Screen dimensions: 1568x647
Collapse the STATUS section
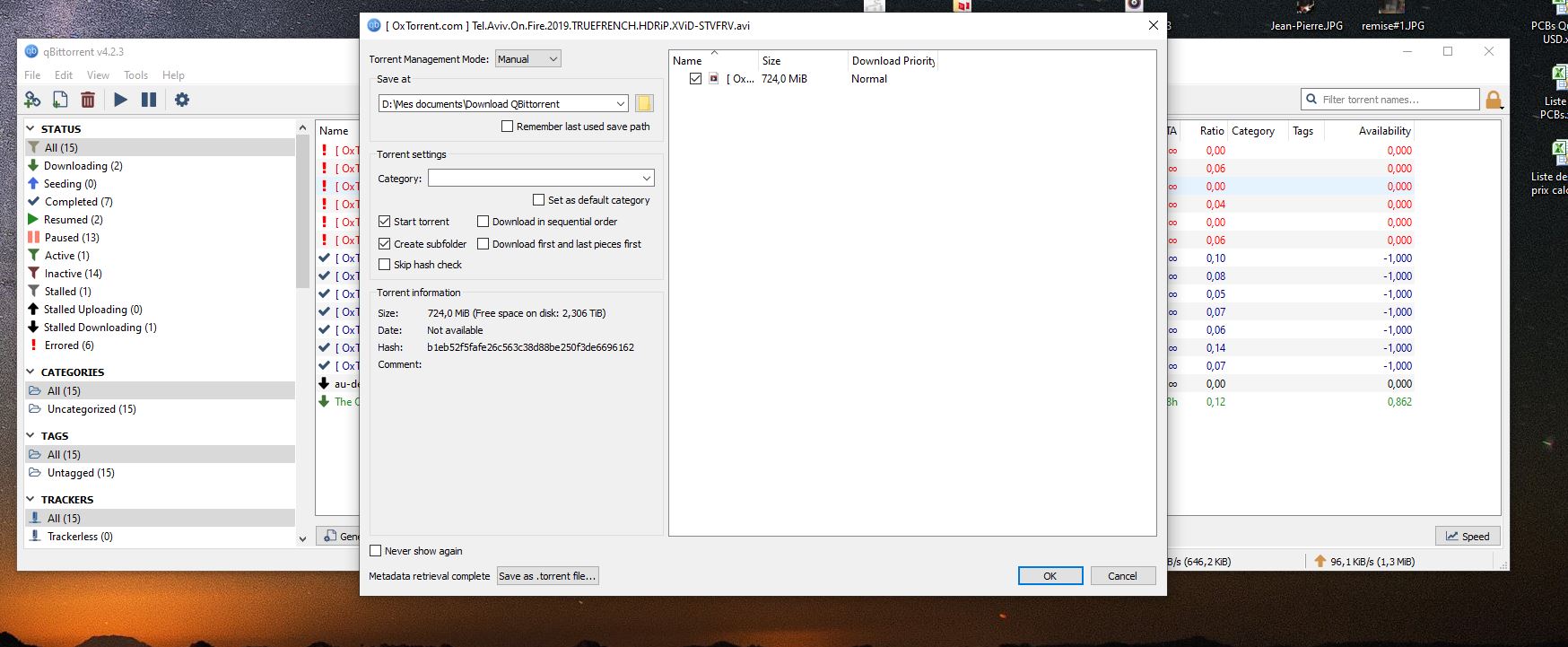pos(30,129)
